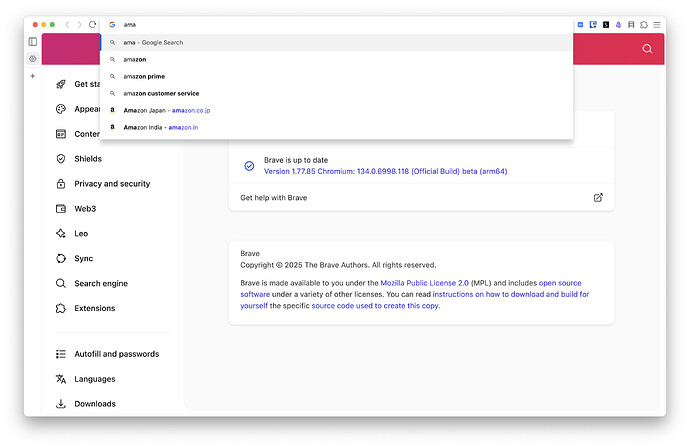Open Search engine settings
The width and height of the screenshot is (690, 448).
click(101, 284)
